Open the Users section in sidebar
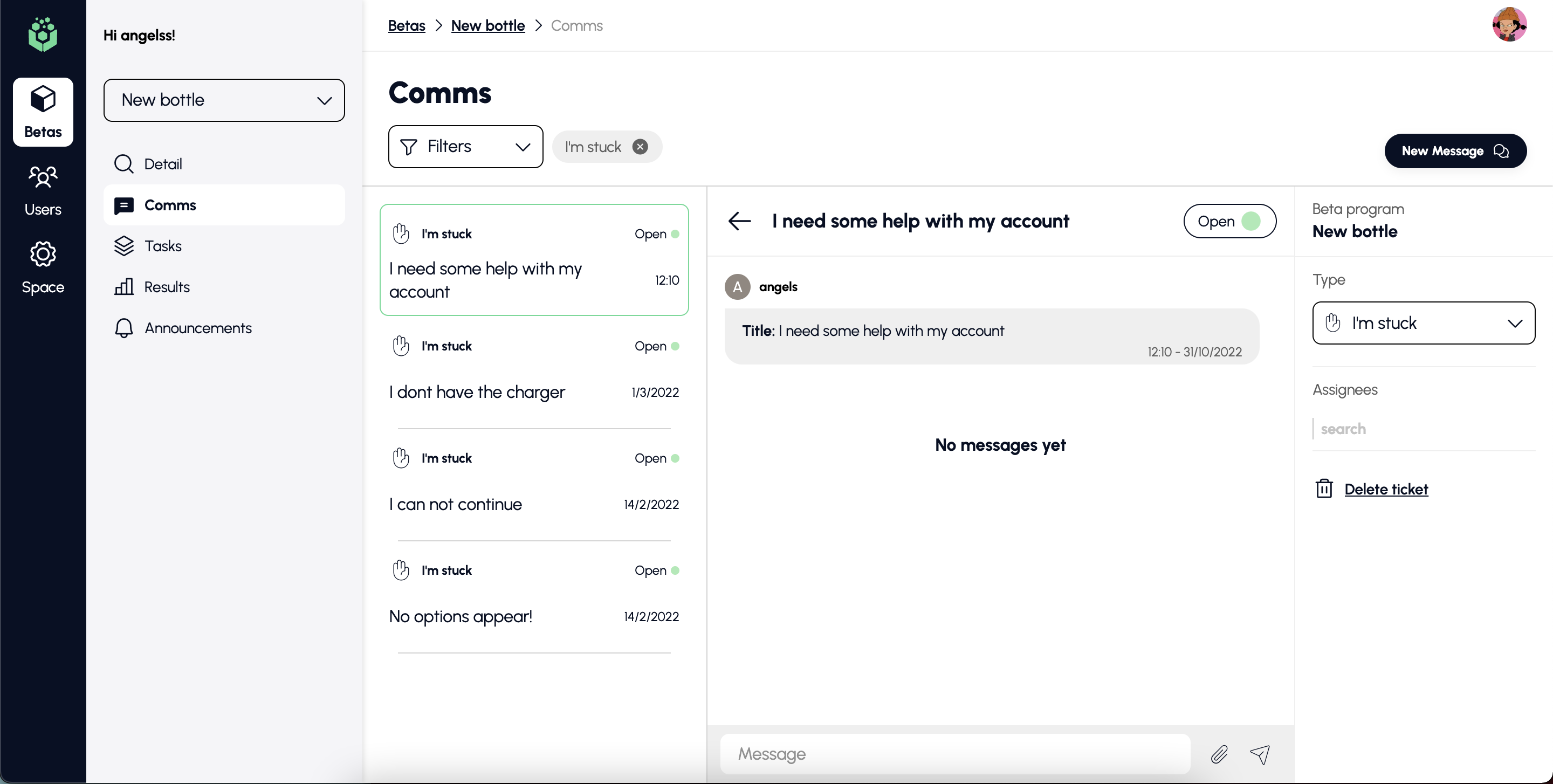Viewport: 1553px width, 784px height. pos(43,190)
